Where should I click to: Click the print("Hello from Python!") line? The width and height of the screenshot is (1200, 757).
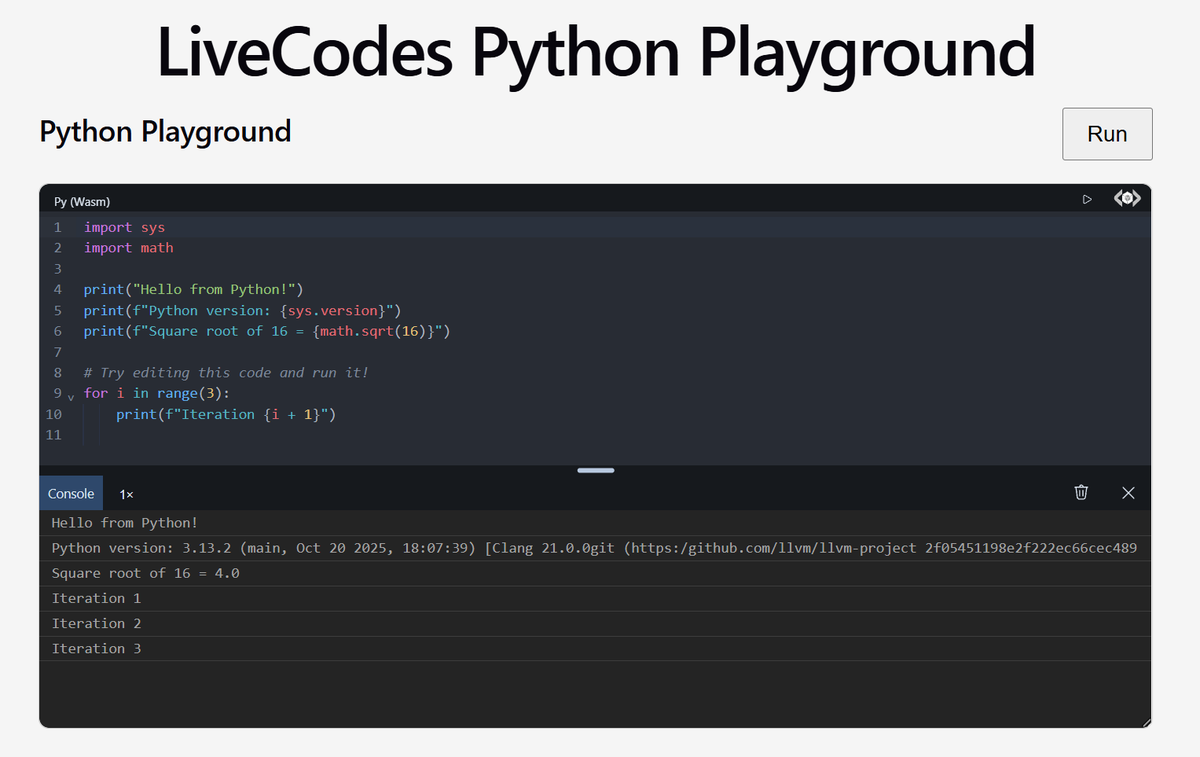193,289
